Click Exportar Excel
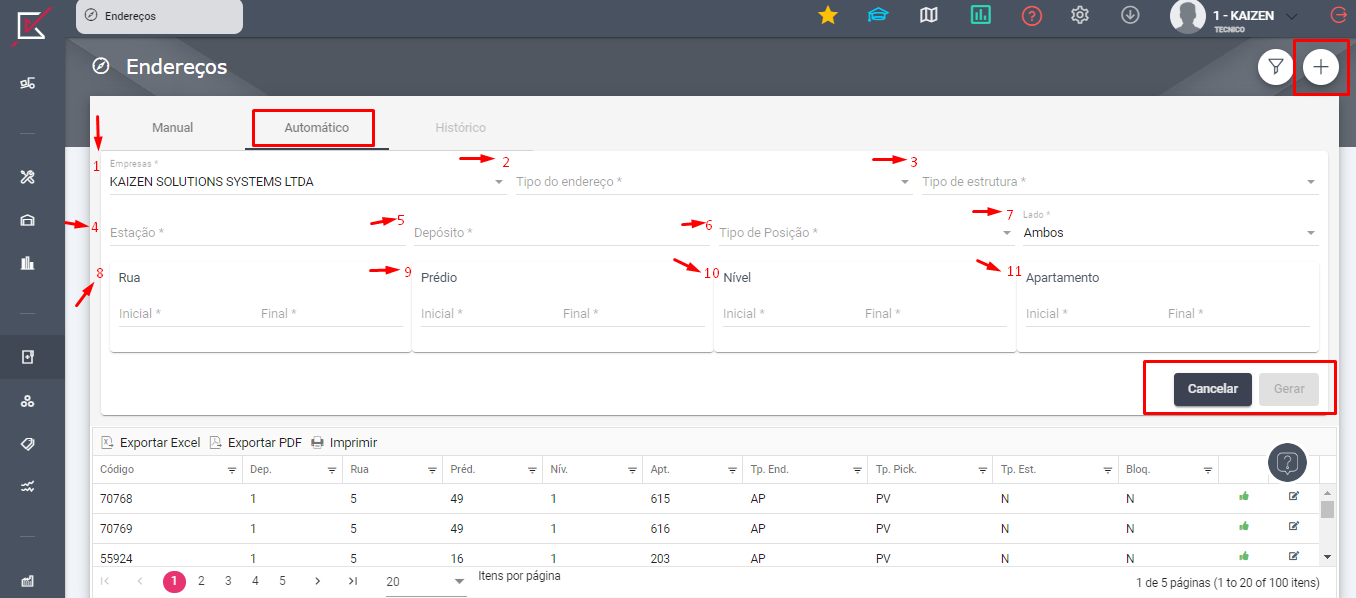The height and width of the screenshot is (598, 1356). point(151,442)
